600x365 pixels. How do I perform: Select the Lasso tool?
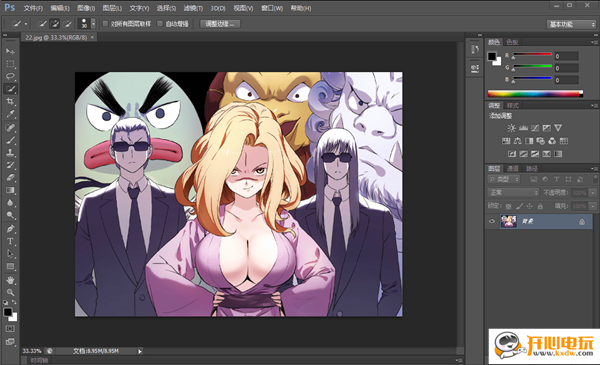click(x=10, y=76)
